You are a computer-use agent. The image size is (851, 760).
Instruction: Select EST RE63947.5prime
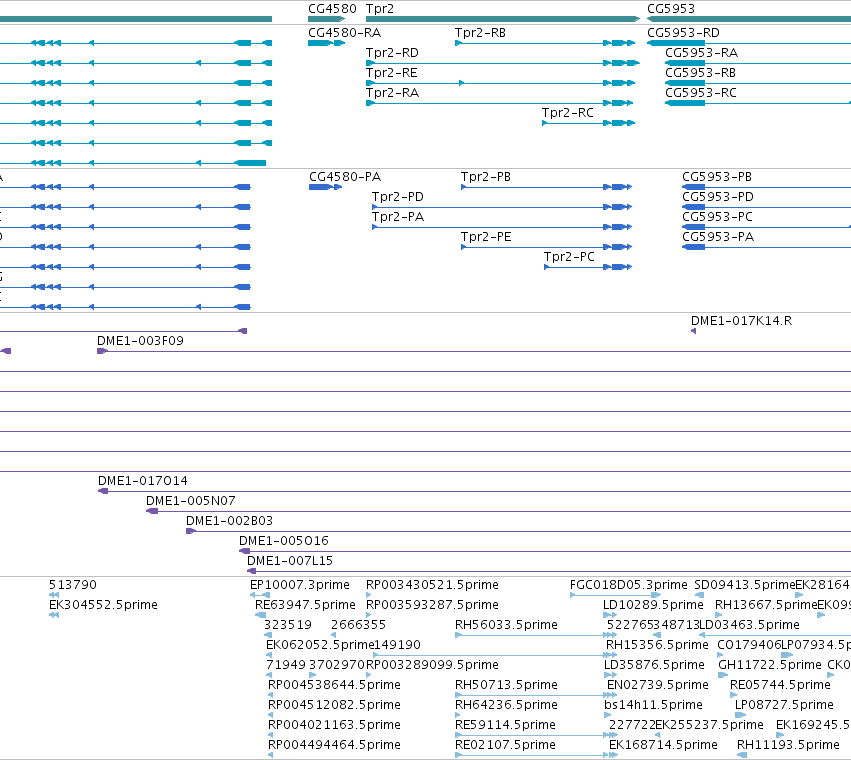click(x=305, y=605)
